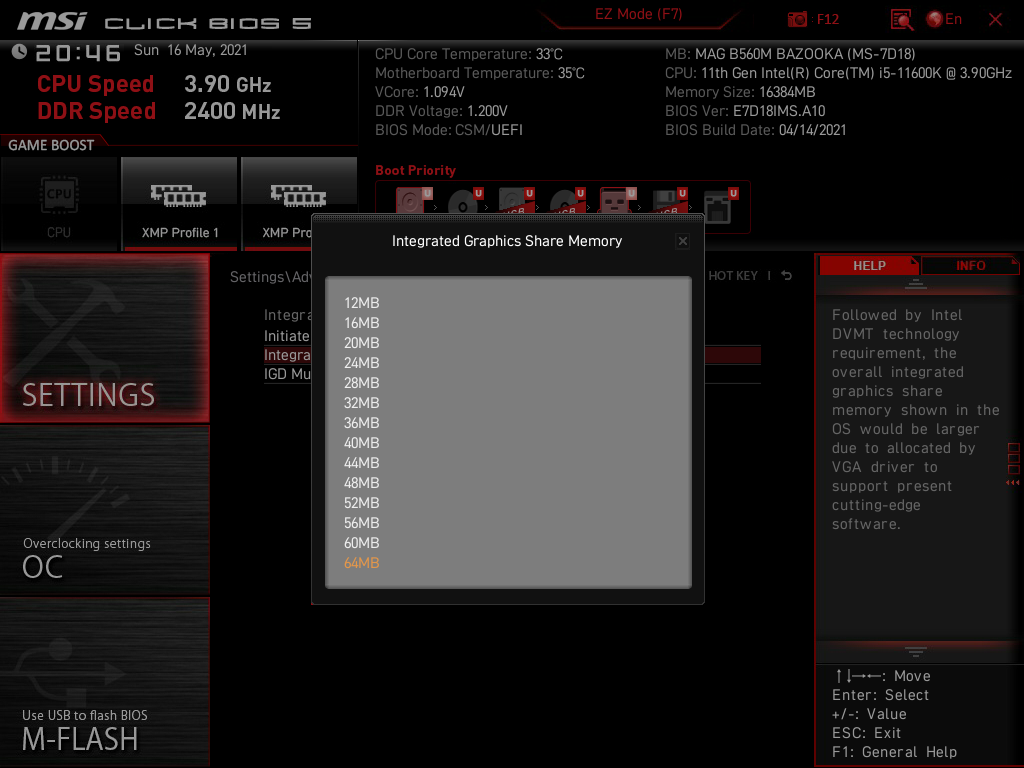Switch to EZ Mode (F7)

point(638,14)
